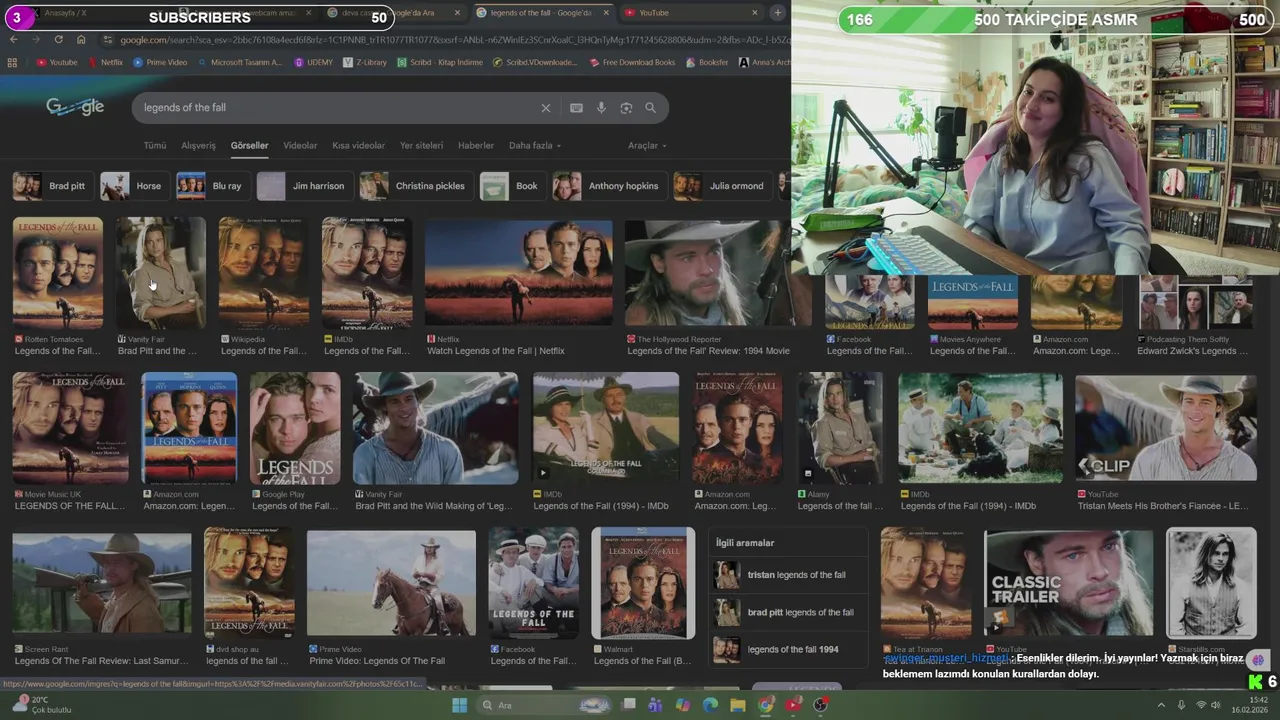Screen dimensions: 1280x720
Task: Filter images by Book chip
Action: point(512,186)
